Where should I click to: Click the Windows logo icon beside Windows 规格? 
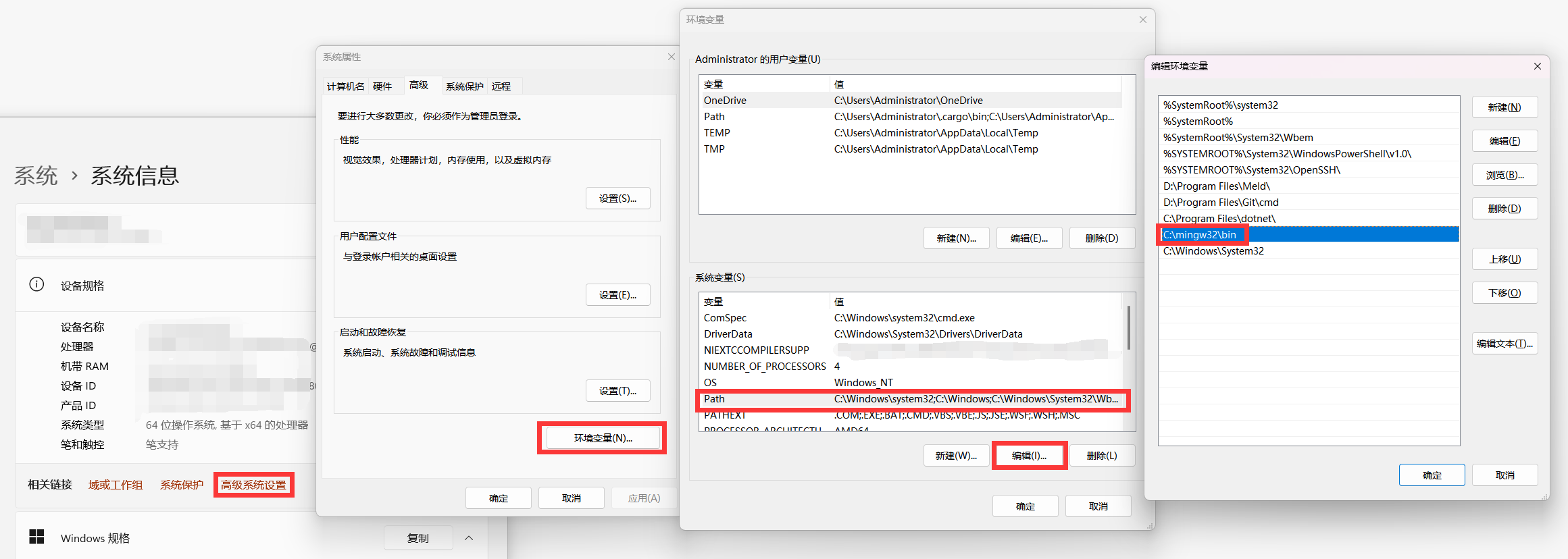coord(36,537)
